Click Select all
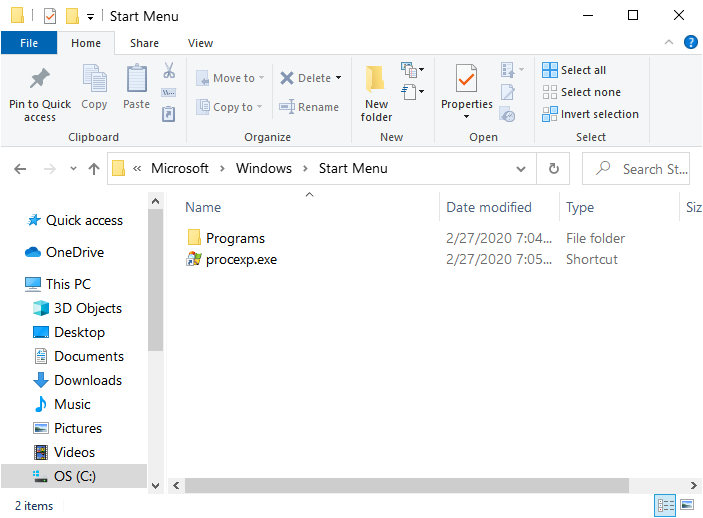The image size is (703, 518). tap(574, 70)
